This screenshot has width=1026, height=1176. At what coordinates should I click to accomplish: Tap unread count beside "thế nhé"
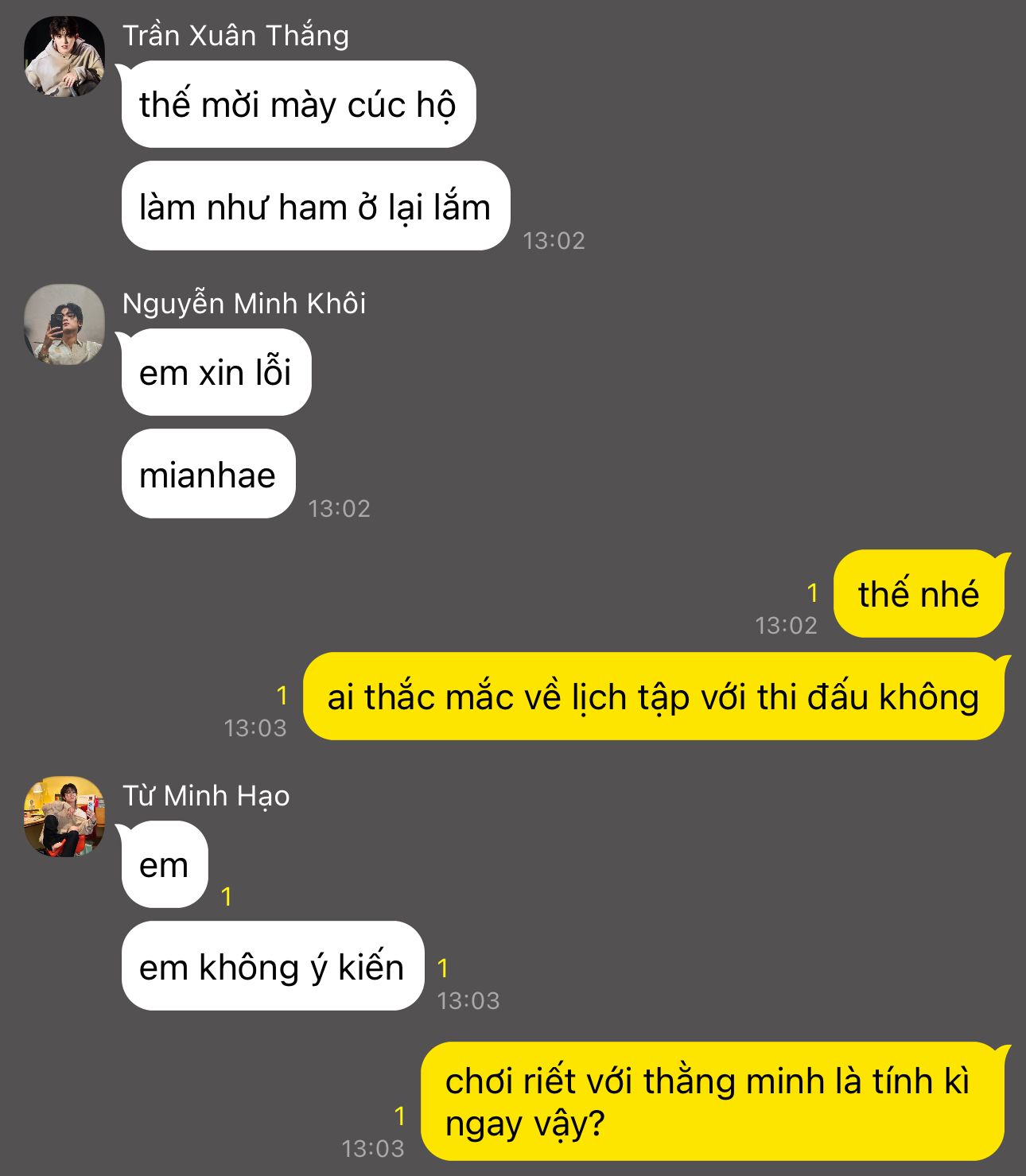[812, 593]
